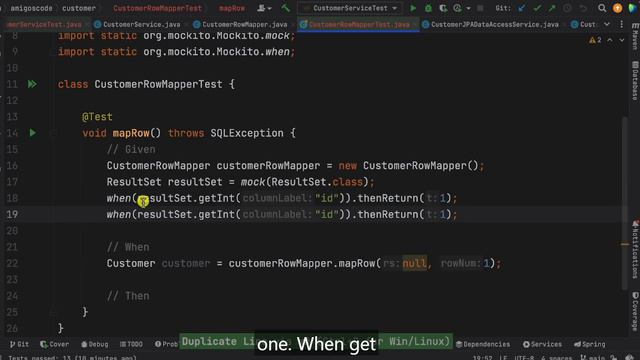640x360 pixels.
Task: Switch to the CustomerService.java tab
Action: [137, 24]
